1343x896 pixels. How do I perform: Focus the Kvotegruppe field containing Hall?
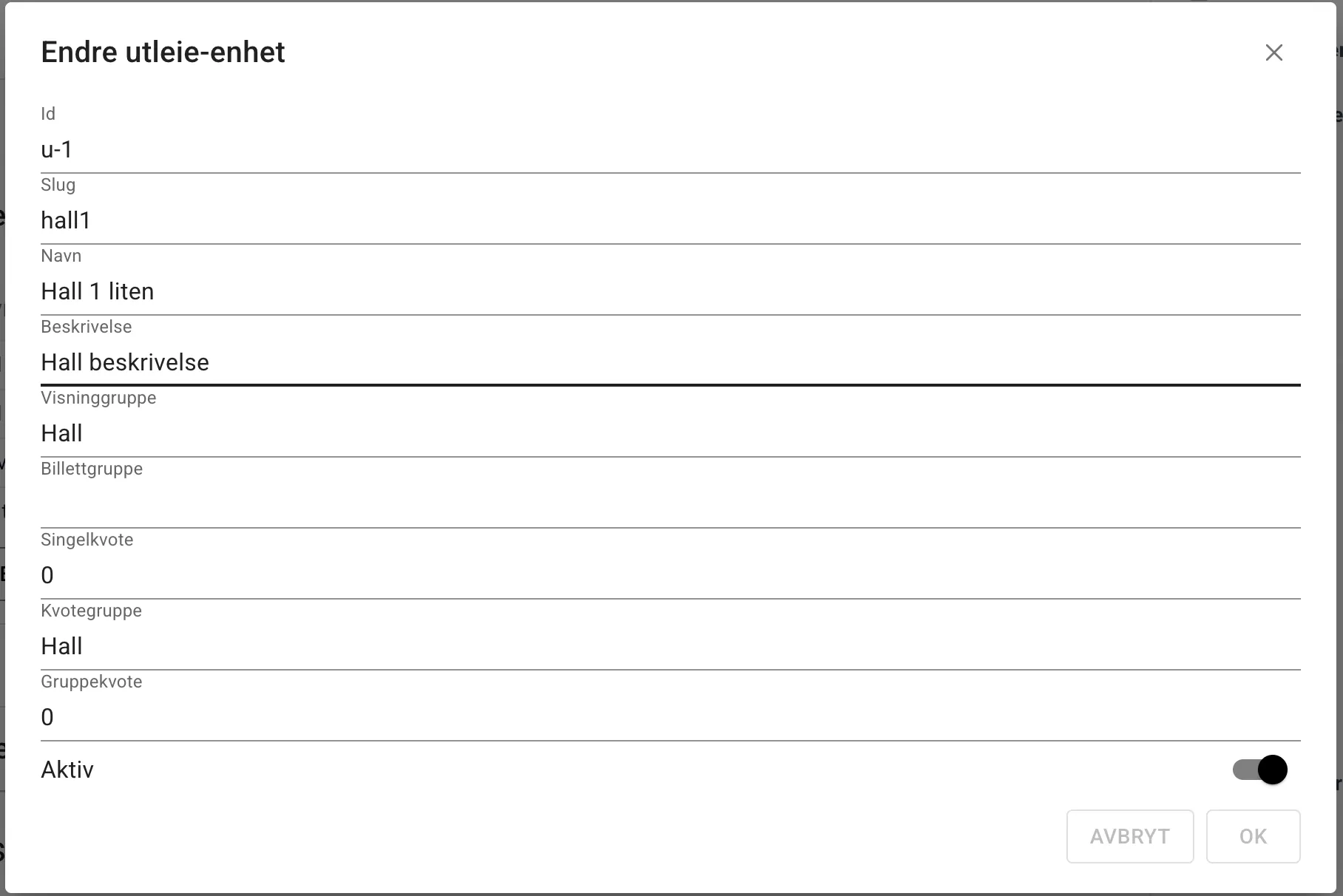point(670,647)
